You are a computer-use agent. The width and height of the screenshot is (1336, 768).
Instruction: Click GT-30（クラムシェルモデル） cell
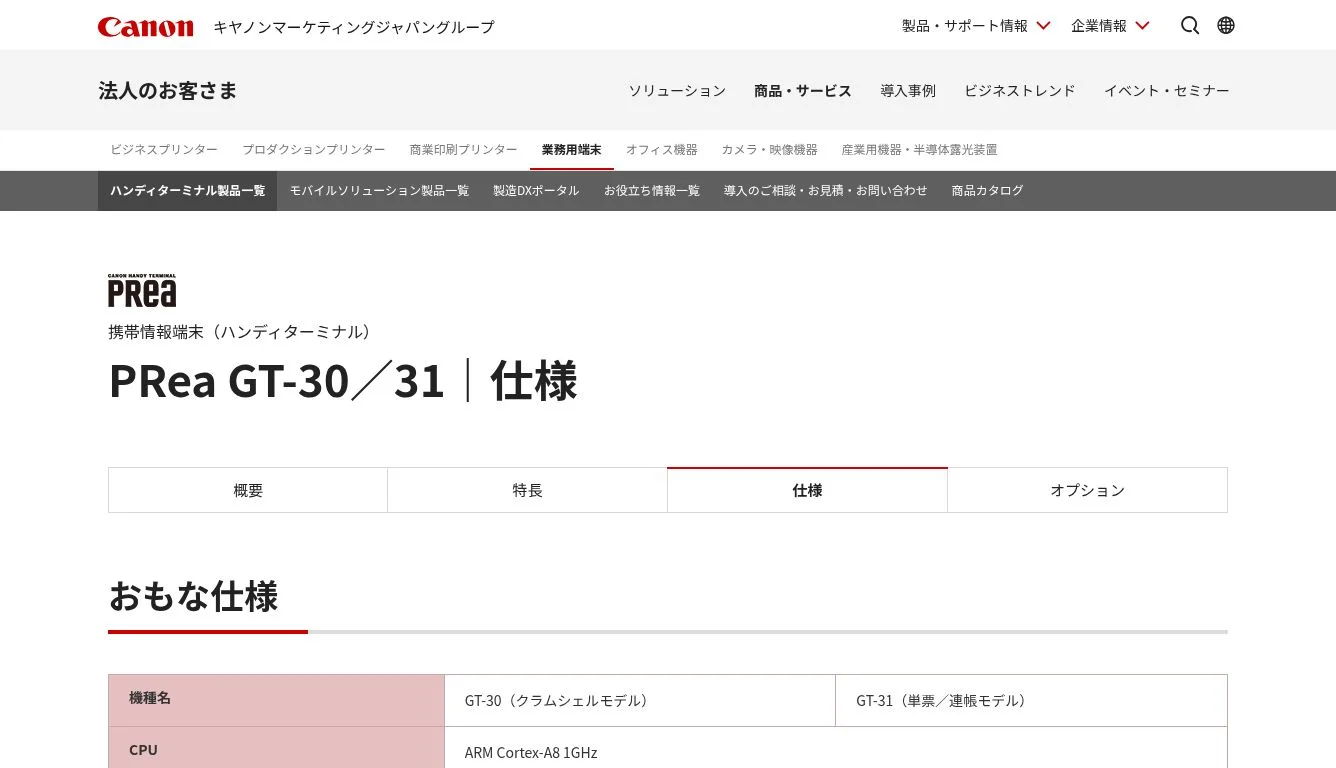coord(640,700)
